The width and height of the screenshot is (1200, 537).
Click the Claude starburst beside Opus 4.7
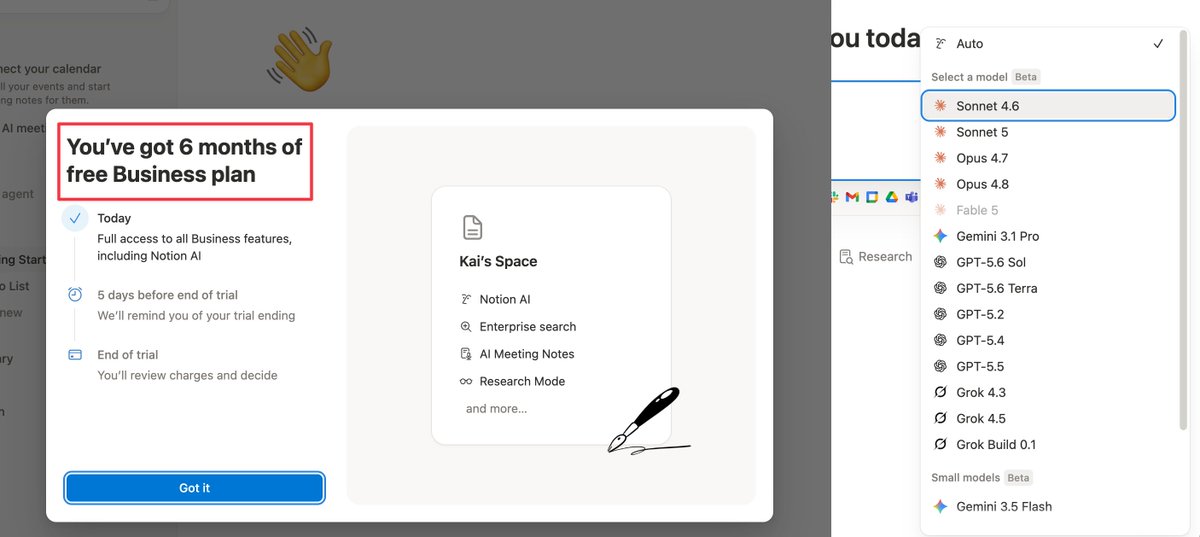[940, 158]
